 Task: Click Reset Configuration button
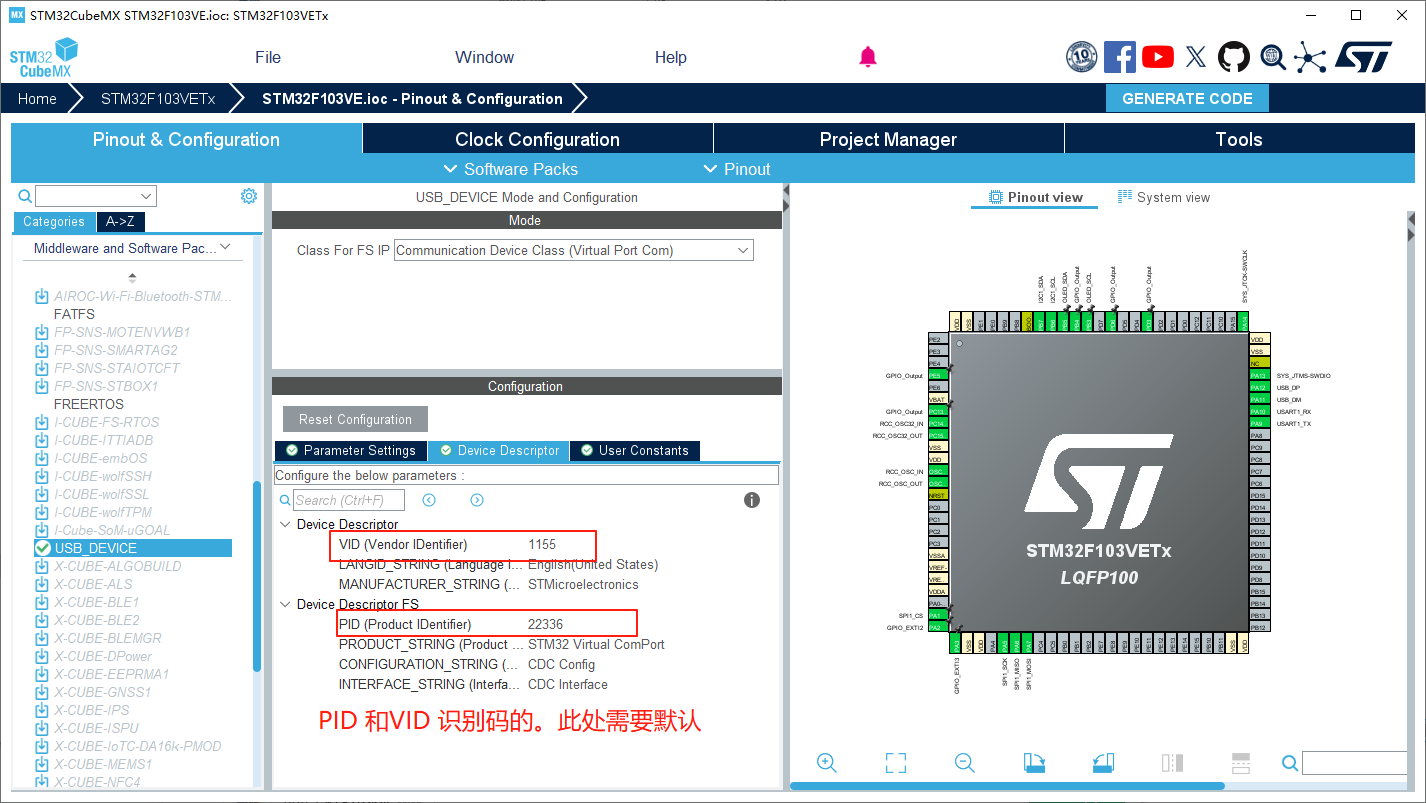coord(355,419)
